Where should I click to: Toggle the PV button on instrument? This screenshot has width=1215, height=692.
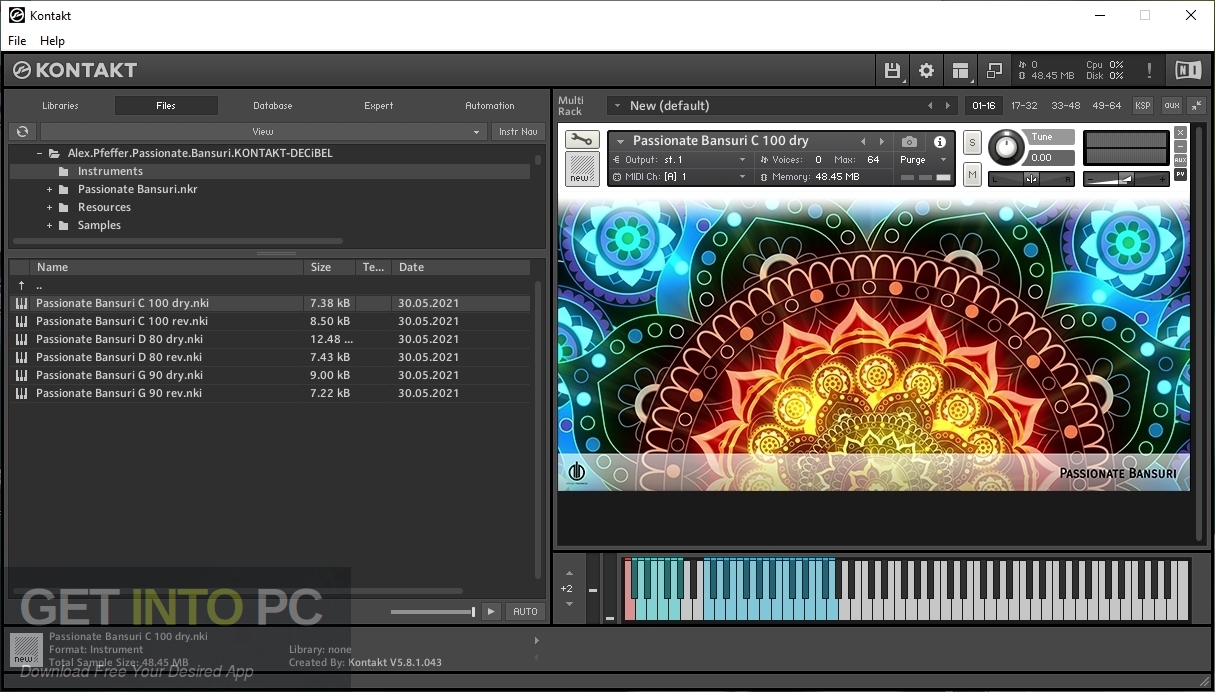(x=1180, y=174)
